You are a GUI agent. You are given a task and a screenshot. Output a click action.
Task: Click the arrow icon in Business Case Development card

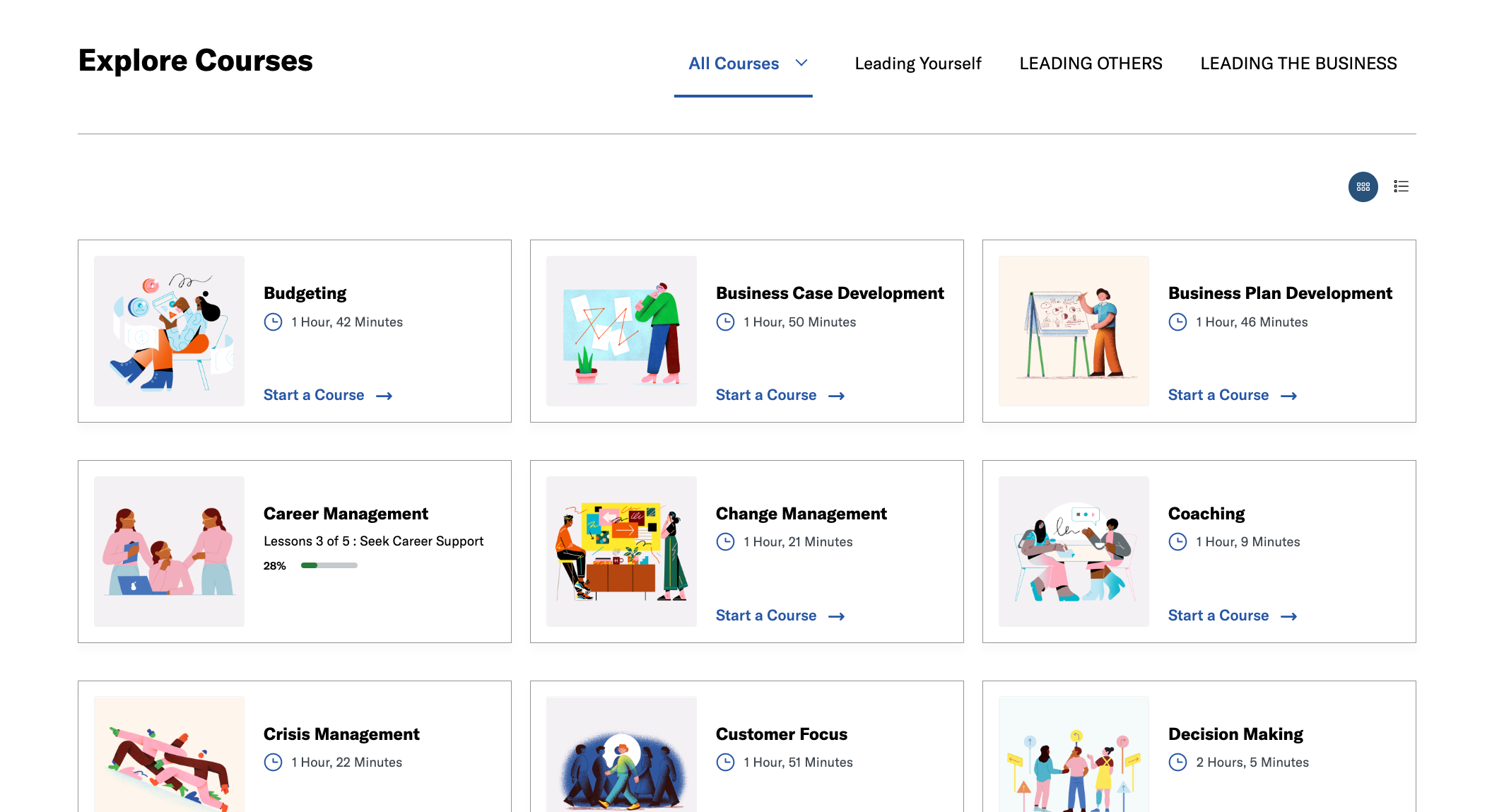[x=836, y=396]
